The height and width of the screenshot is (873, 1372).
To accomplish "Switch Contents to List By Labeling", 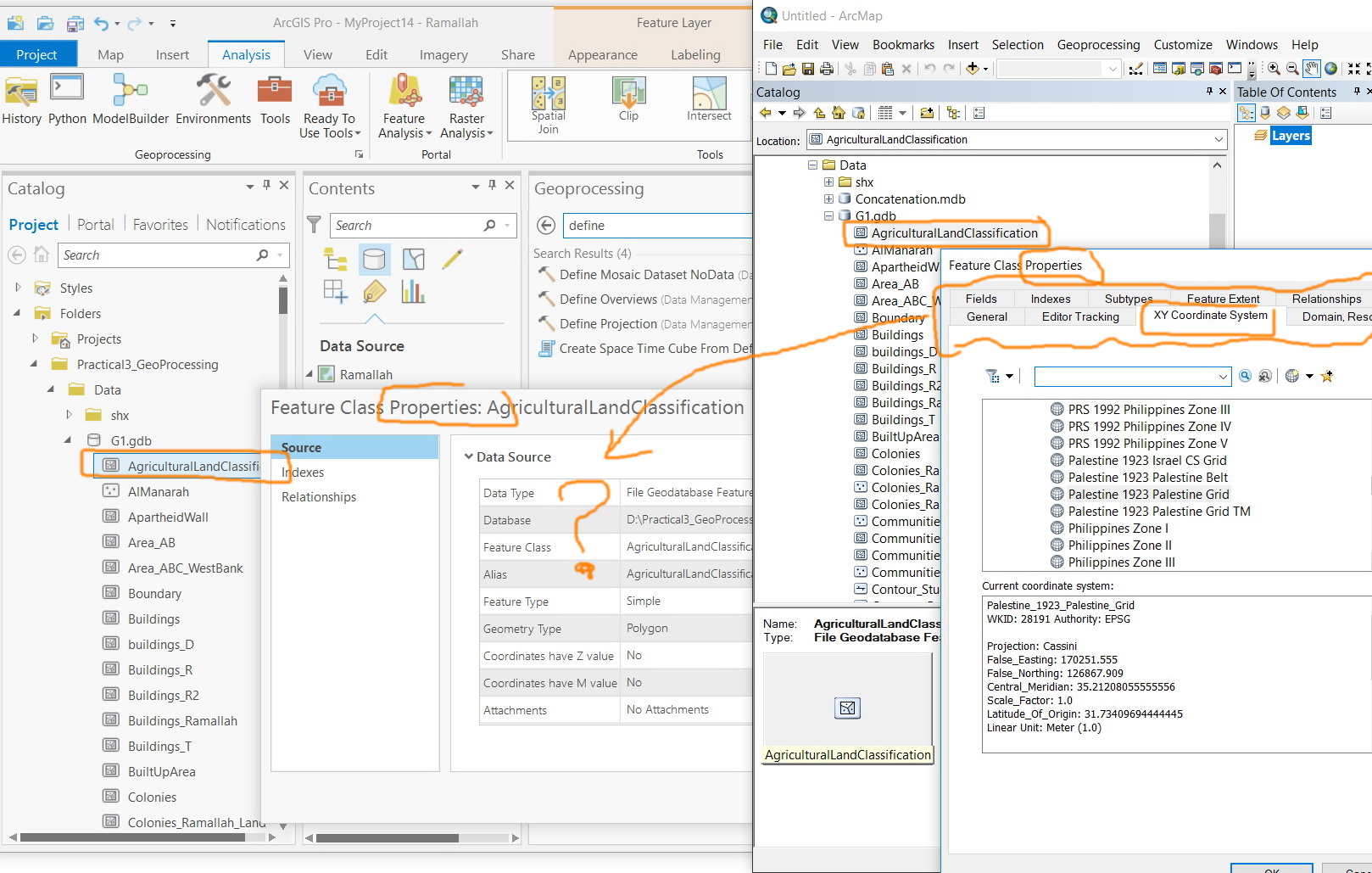I will point(374,292).
